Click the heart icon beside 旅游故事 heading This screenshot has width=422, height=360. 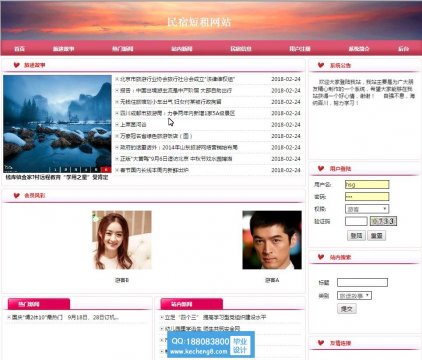click(17, 65)
